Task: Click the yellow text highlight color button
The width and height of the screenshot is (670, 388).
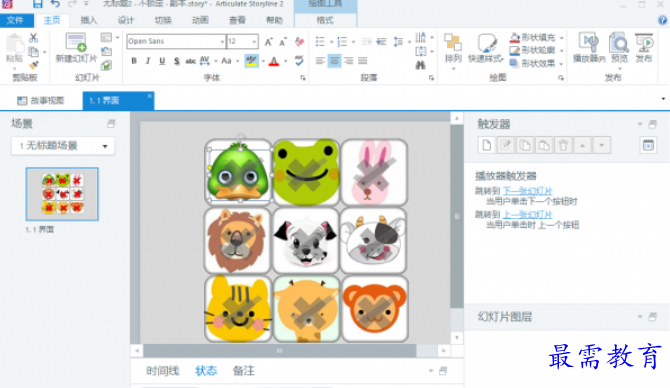Action: (251, 61)
